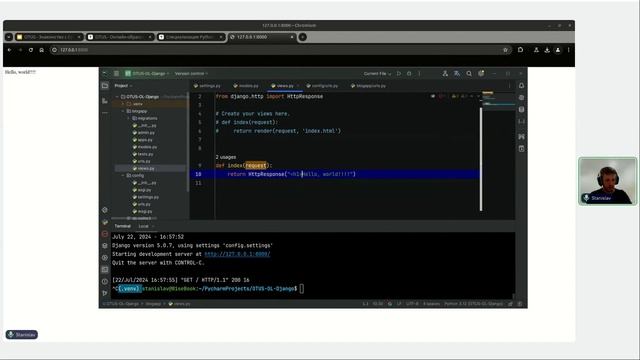Open new Chromium tab with plus
This screenshot has width=640, height=360.
302,37
